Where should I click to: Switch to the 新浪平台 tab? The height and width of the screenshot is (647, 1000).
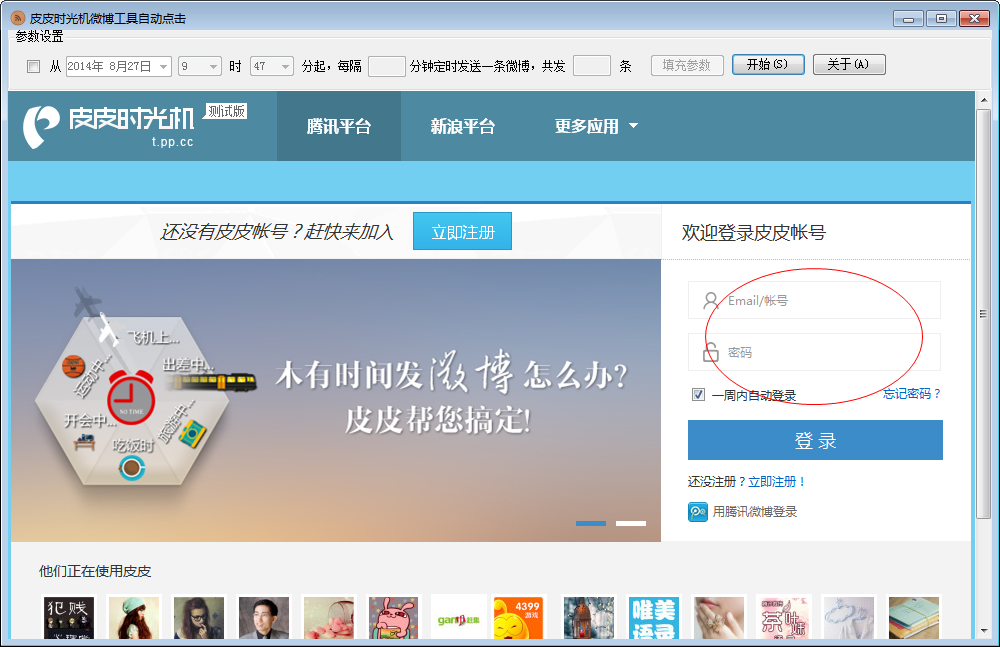point(463,126)
